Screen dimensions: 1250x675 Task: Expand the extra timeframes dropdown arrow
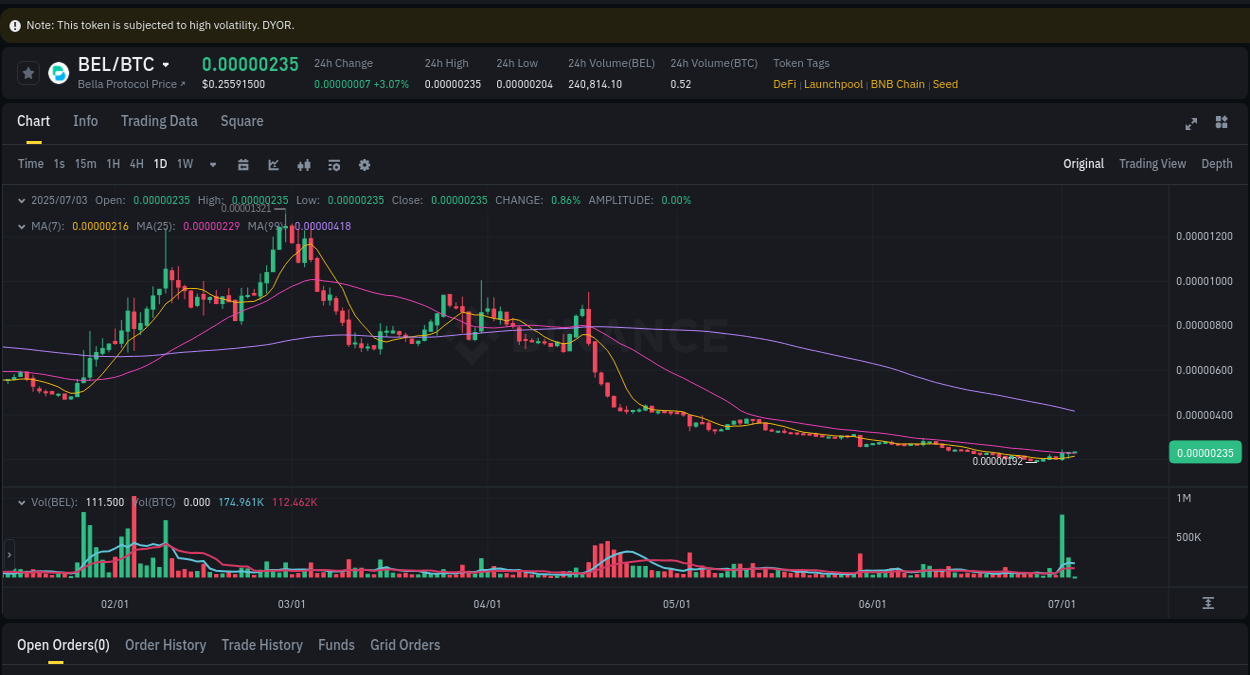[x=211, y=164]
